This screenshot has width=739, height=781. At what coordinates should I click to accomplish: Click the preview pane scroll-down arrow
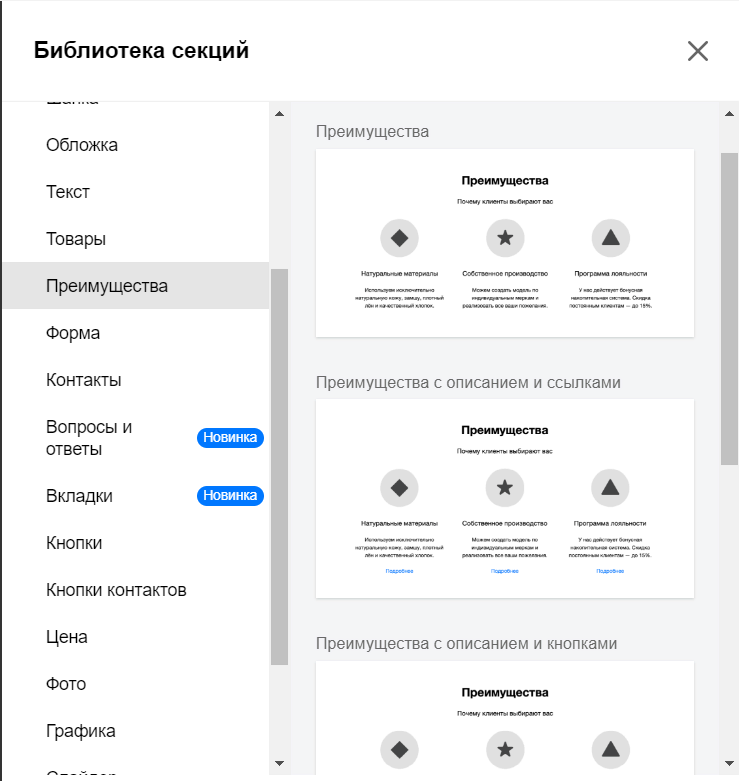tap(729, 763)
